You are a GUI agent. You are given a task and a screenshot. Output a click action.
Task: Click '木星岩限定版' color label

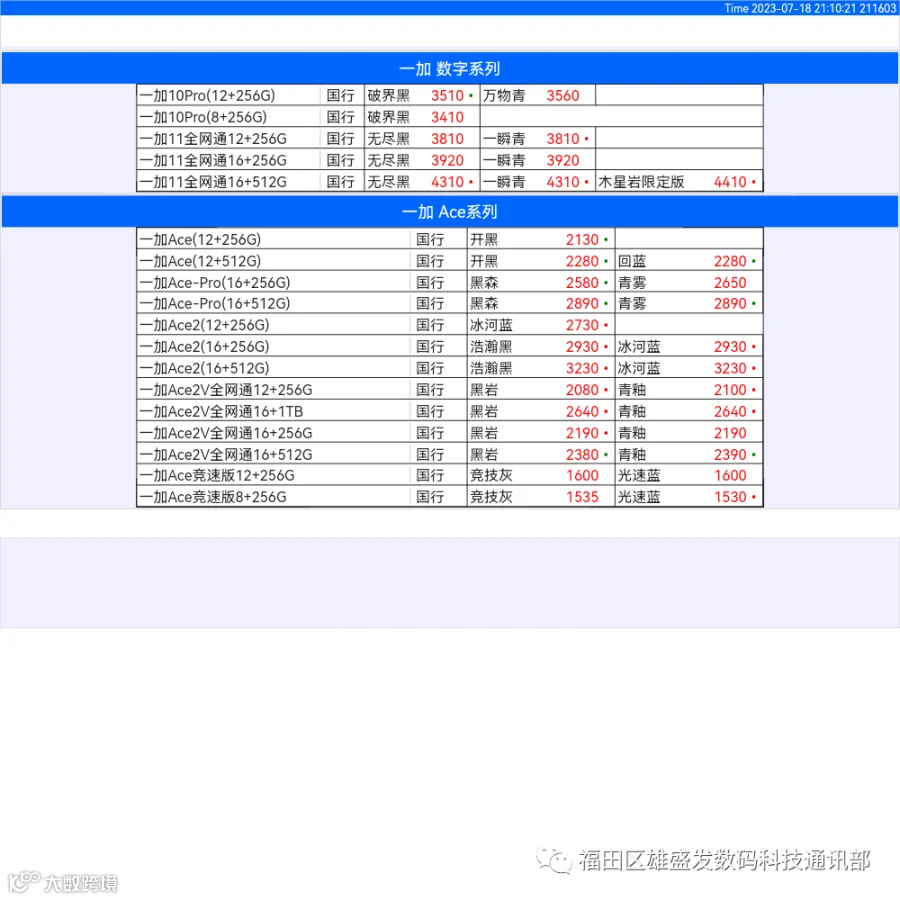pyautogui.click(x=641, y=182)
